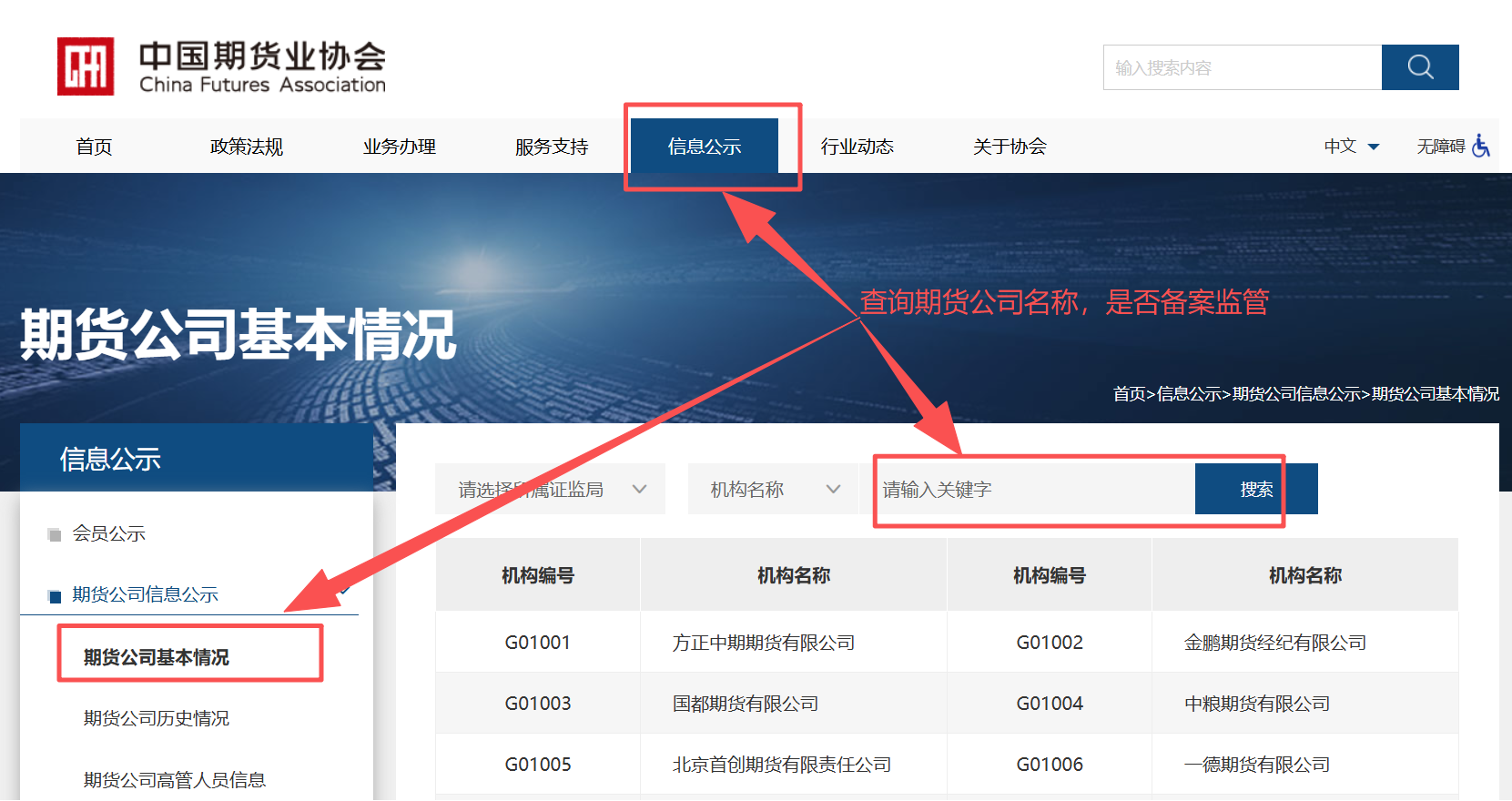Click 中粮期货有限公司 in the table
1512x801 pixels.
coord(1257,704)
